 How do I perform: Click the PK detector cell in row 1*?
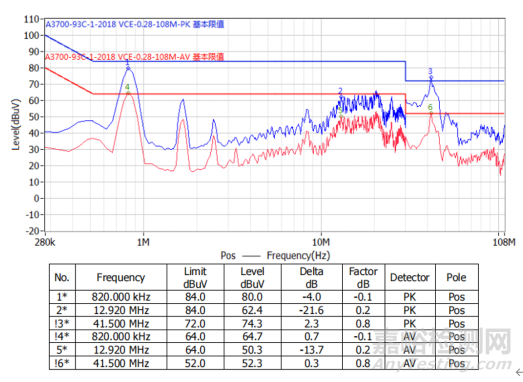(410, 297)
